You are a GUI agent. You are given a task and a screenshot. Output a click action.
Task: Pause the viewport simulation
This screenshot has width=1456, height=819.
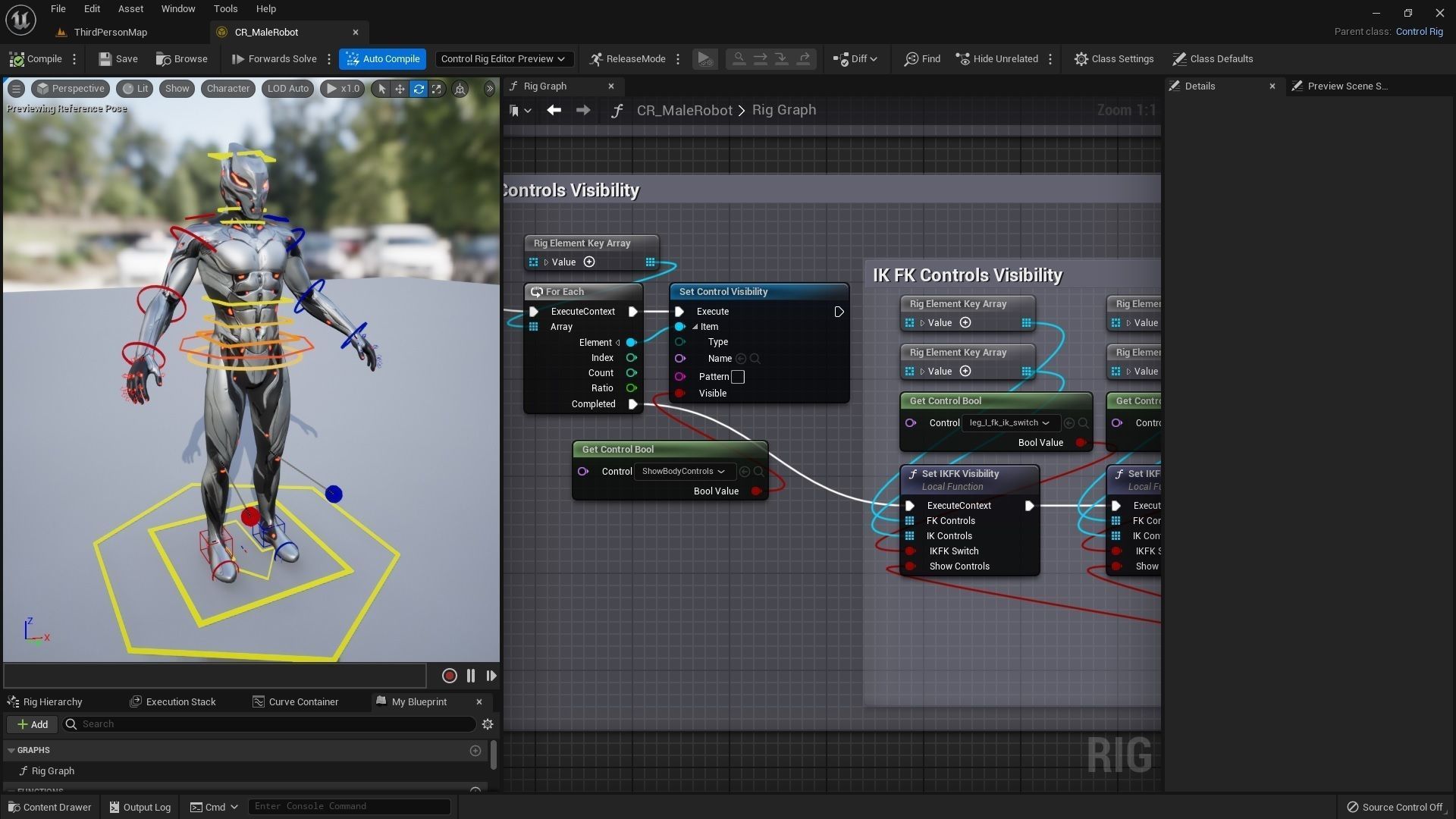[x=471, y=676]
